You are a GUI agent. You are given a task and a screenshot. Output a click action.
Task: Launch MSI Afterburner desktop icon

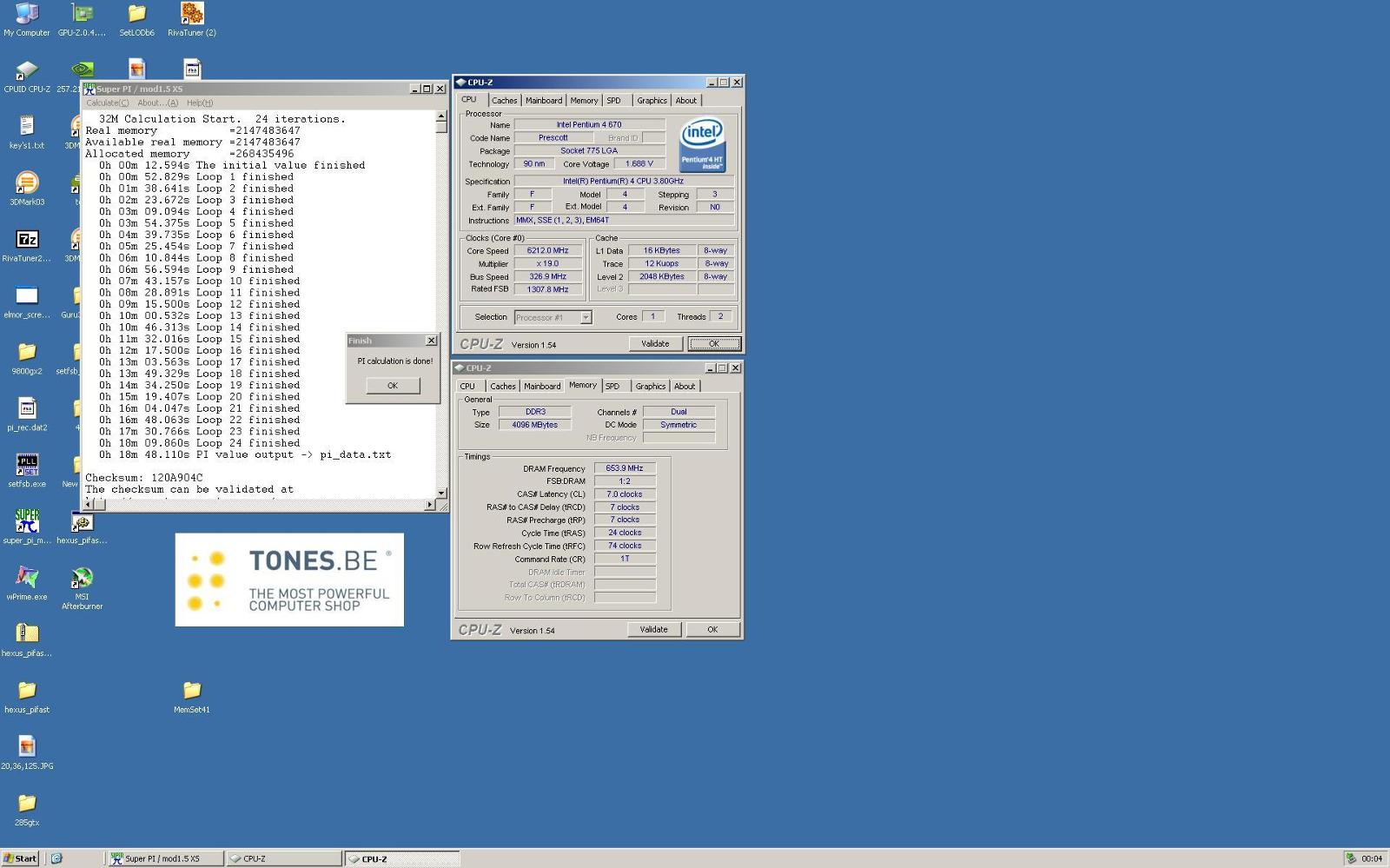tap(82, 588)
